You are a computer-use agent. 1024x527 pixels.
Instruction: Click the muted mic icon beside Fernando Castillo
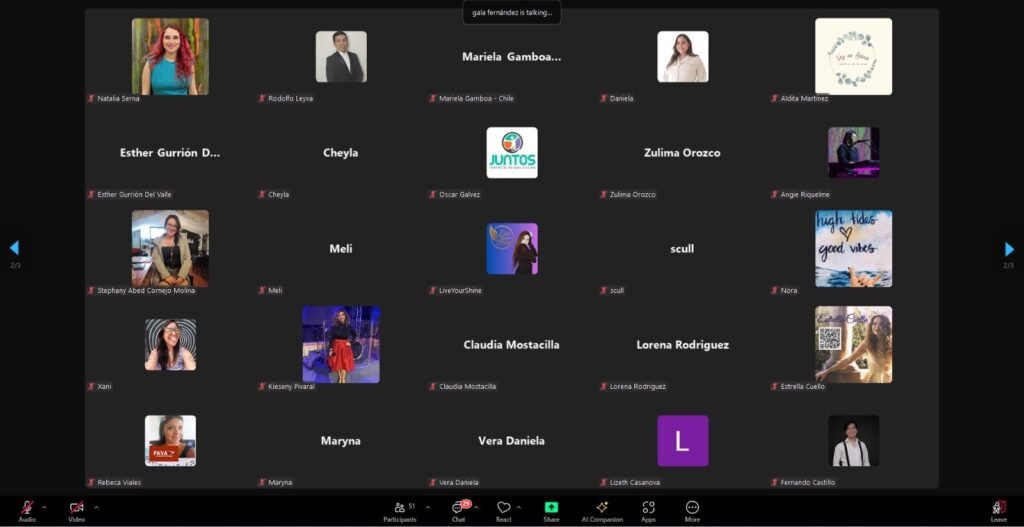[775, 483]
